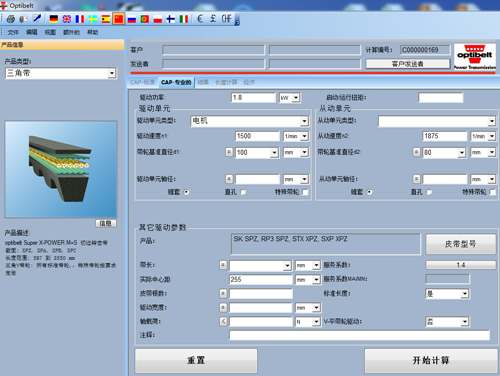
Task: Click the small button beside 驱动单元轴径
Action: coord(229,179)
